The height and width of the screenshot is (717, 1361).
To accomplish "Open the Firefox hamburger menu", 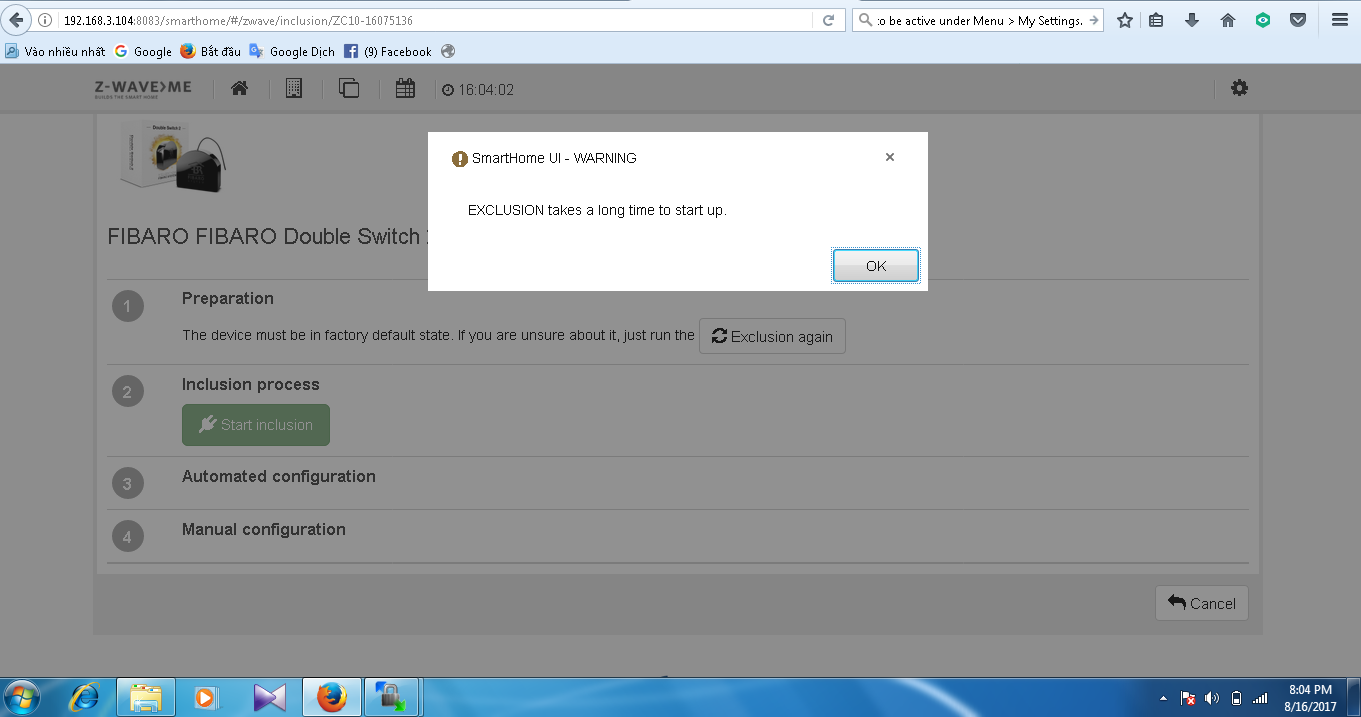I will [x=1339, y=20].
